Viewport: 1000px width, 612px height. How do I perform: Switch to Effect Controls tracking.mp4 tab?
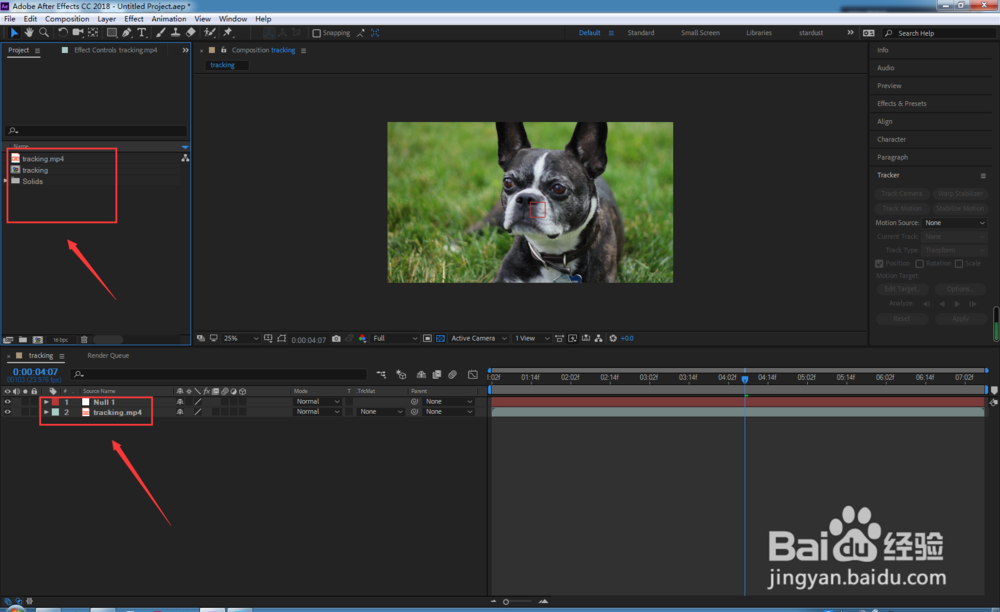click(x=115, y=50)
